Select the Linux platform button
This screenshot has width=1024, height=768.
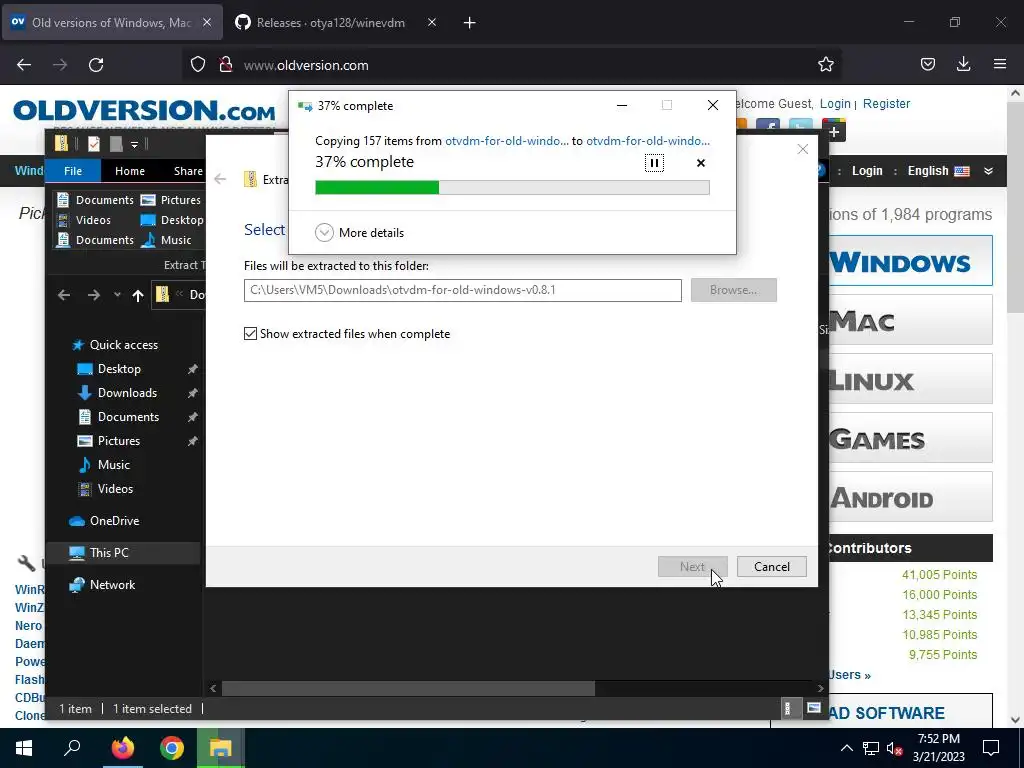pyautogui.click(x=910, y=379)
